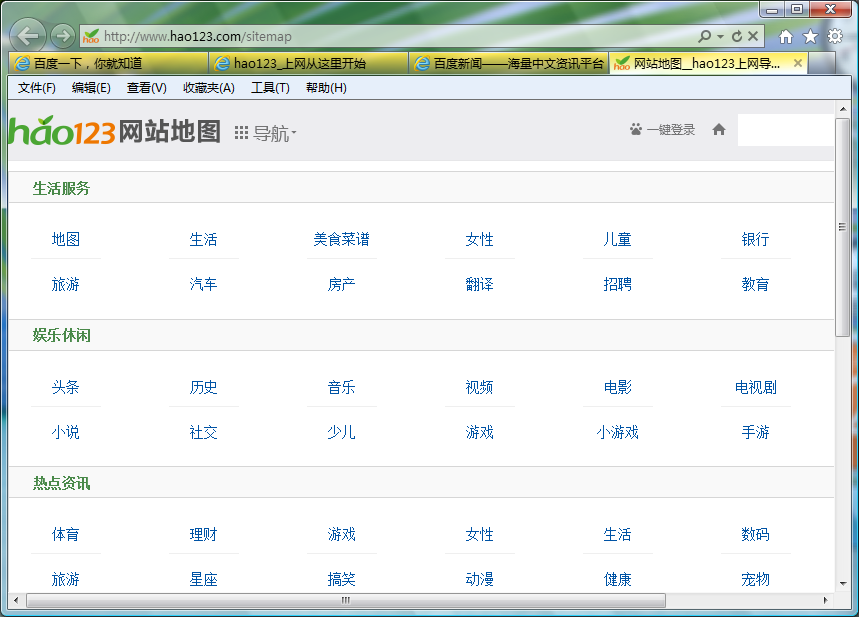Image resolution: width=859 pixels, height=617 pixels.
Task: Open the 房产 link
Action: tap(341, 284)
